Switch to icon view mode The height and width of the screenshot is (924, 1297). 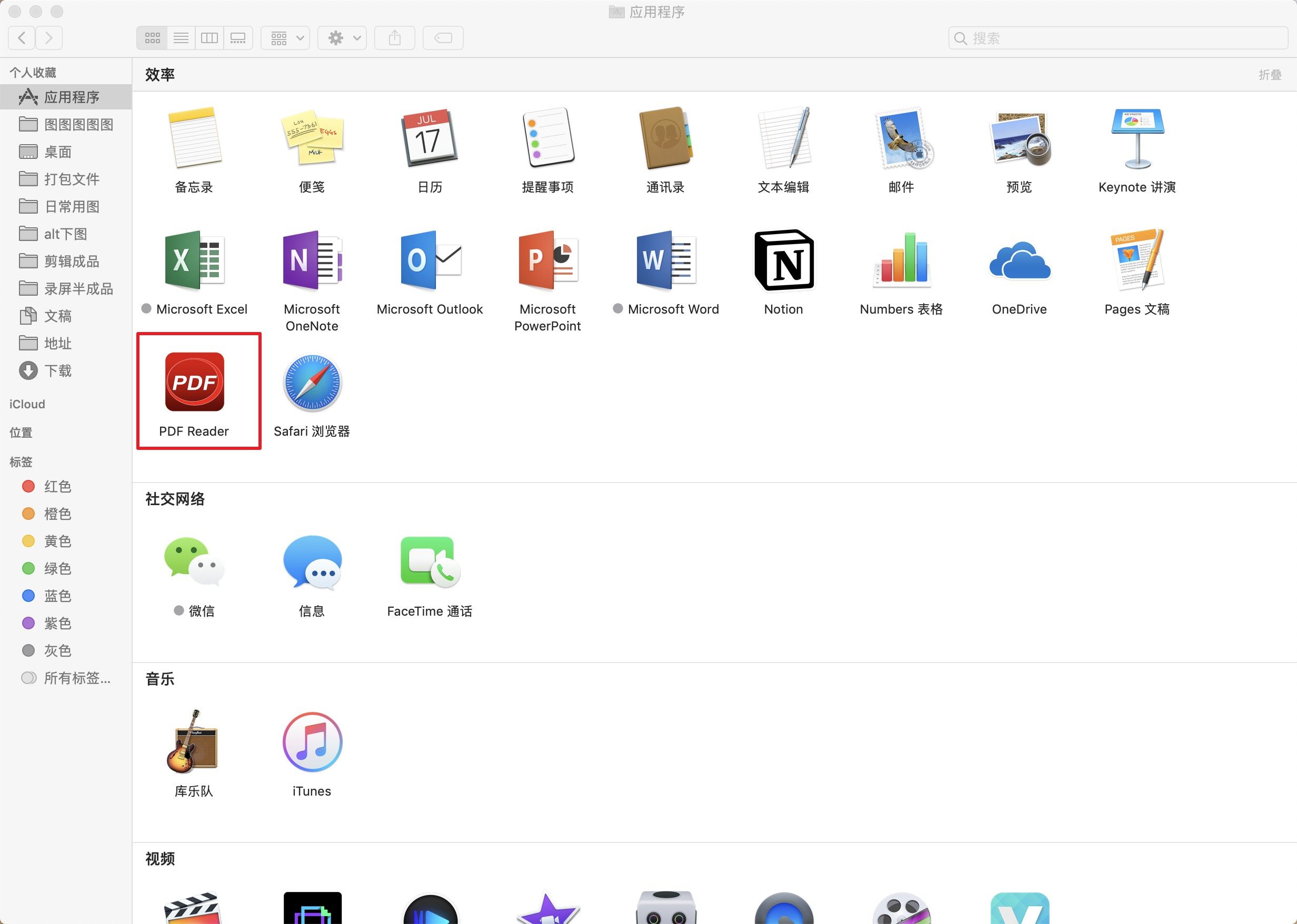tap(152, 38)
